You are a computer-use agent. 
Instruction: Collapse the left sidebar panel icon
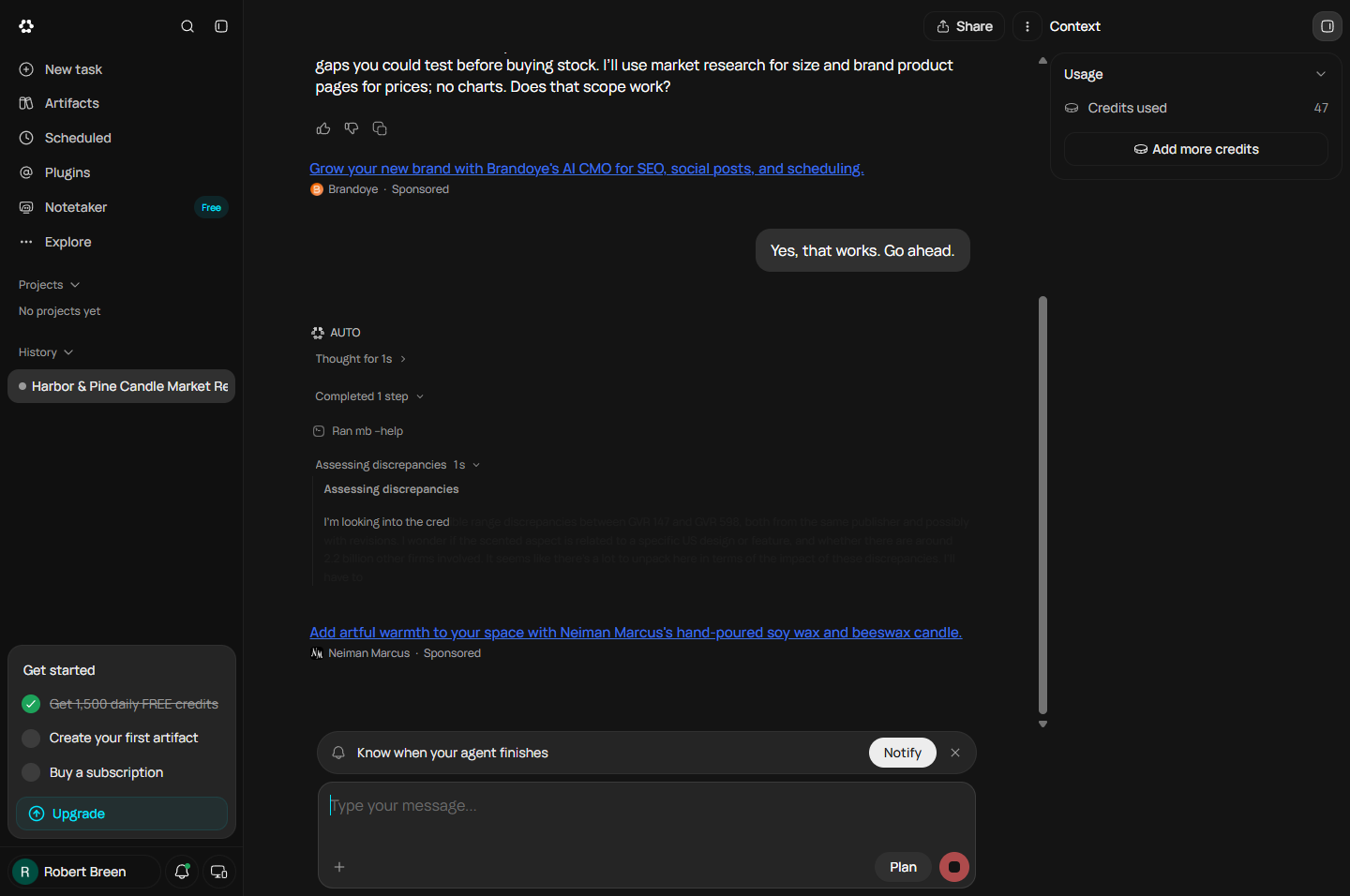[x=221, y=26]
